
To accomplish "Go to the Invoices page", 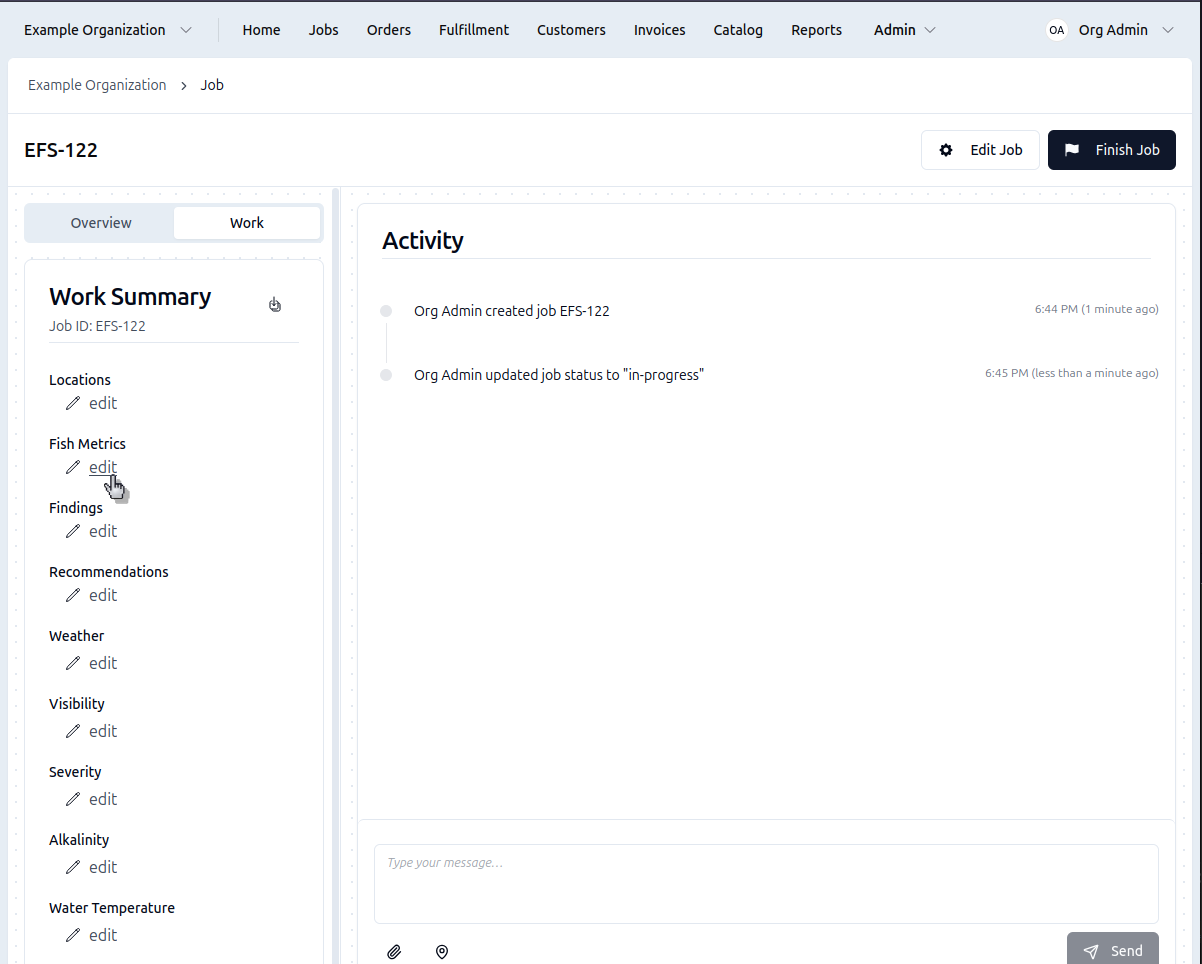I will coord(659,30).
